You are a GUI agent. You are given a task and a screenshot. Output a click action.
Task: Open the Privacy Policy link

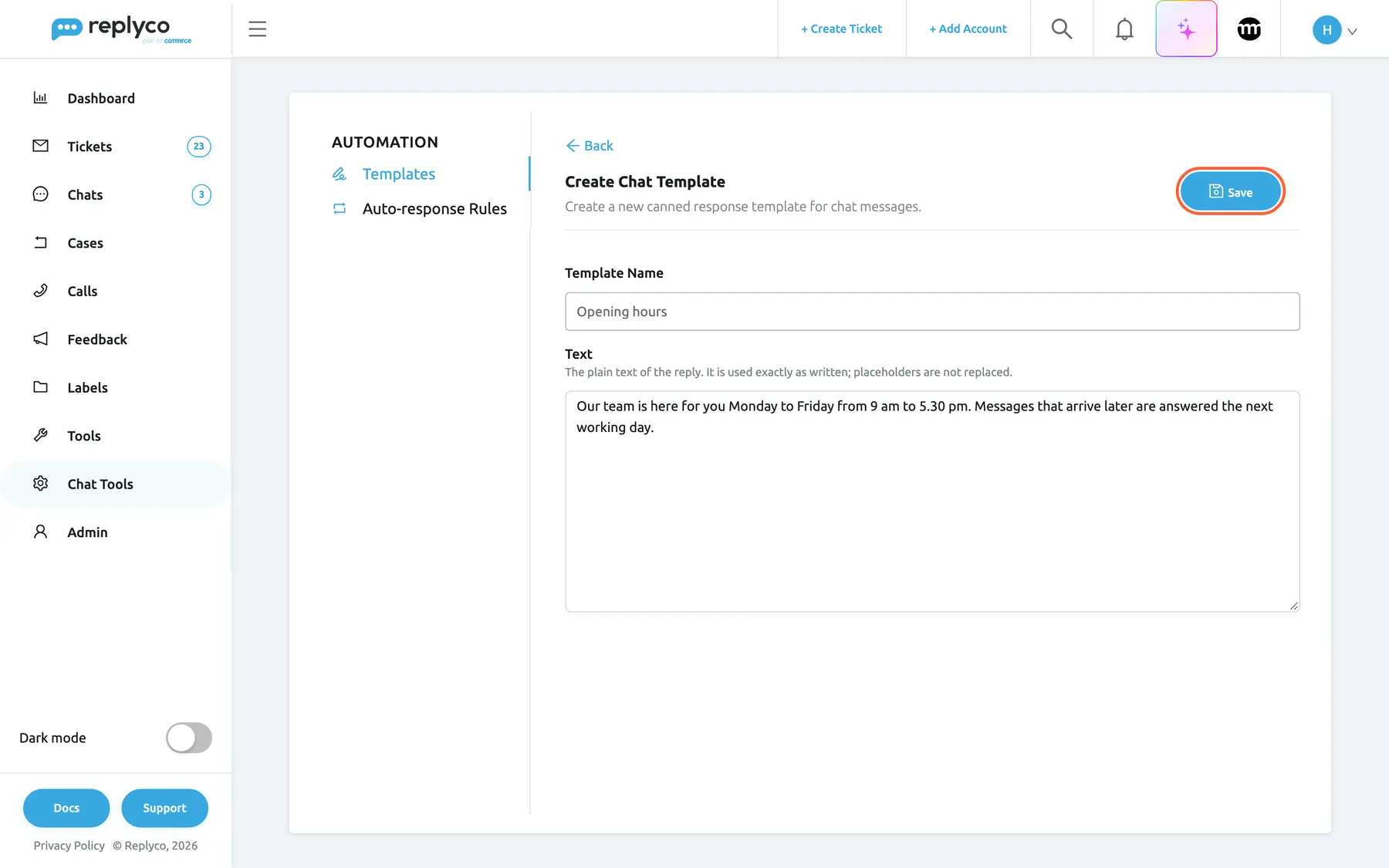pyautogui.click(x=69, y=846)
